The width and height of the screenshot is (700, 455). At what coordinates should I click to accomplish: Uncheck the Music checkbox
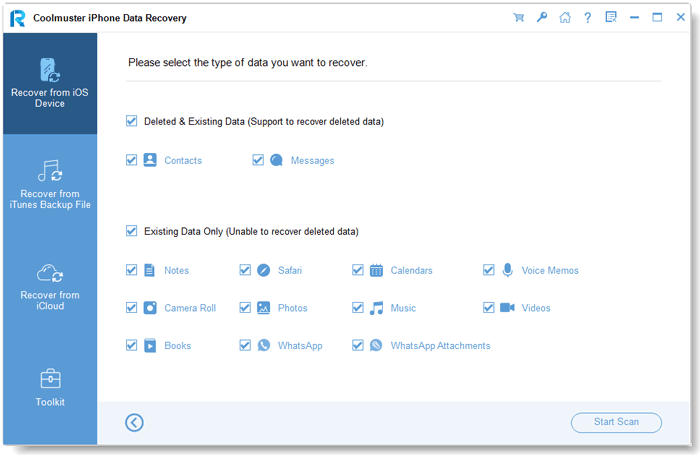click(358, 308)
